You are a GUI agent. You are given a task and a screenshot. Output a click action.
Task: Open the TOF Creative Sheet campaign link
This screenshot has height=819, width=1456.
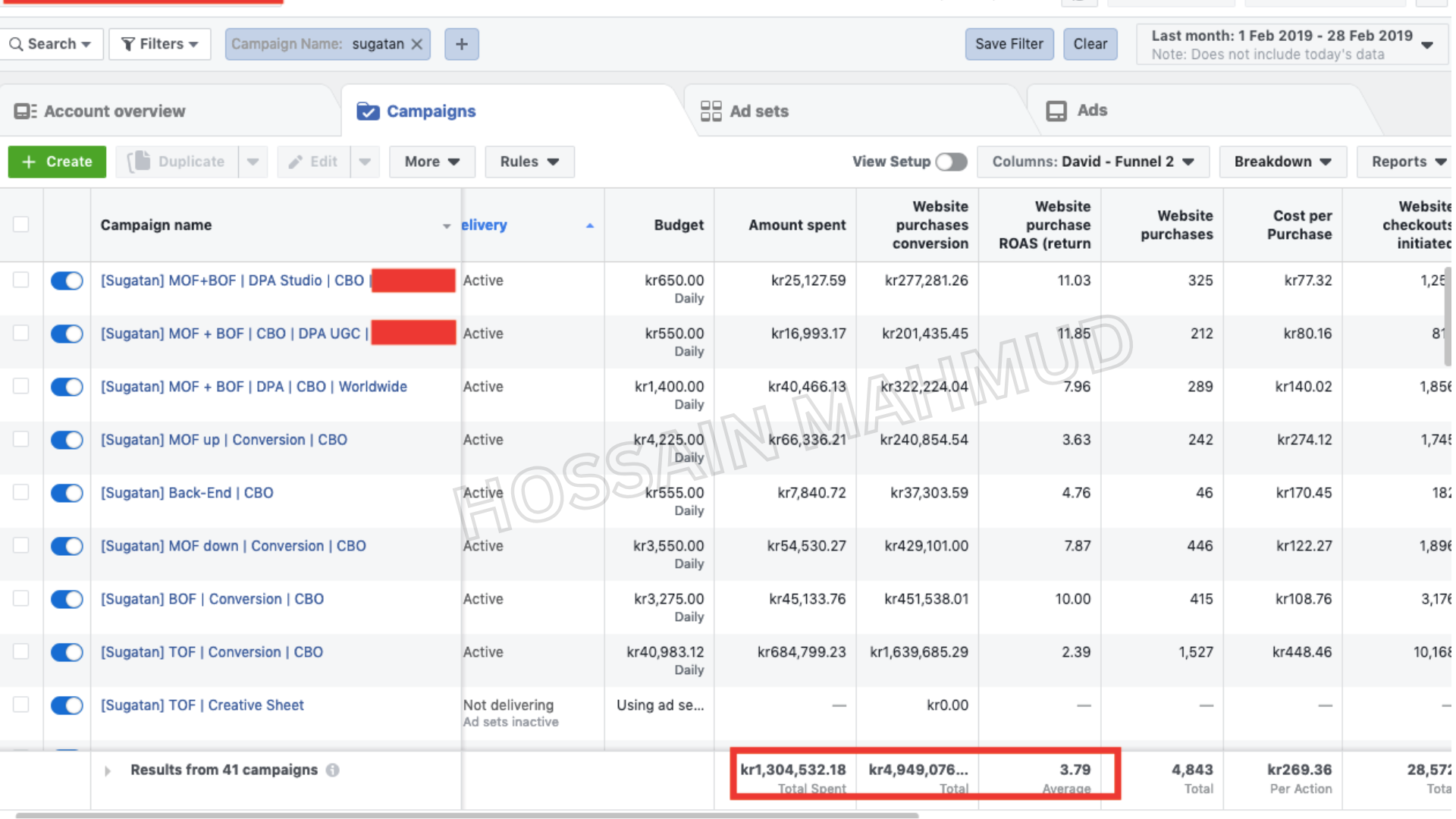coord(202,705)
